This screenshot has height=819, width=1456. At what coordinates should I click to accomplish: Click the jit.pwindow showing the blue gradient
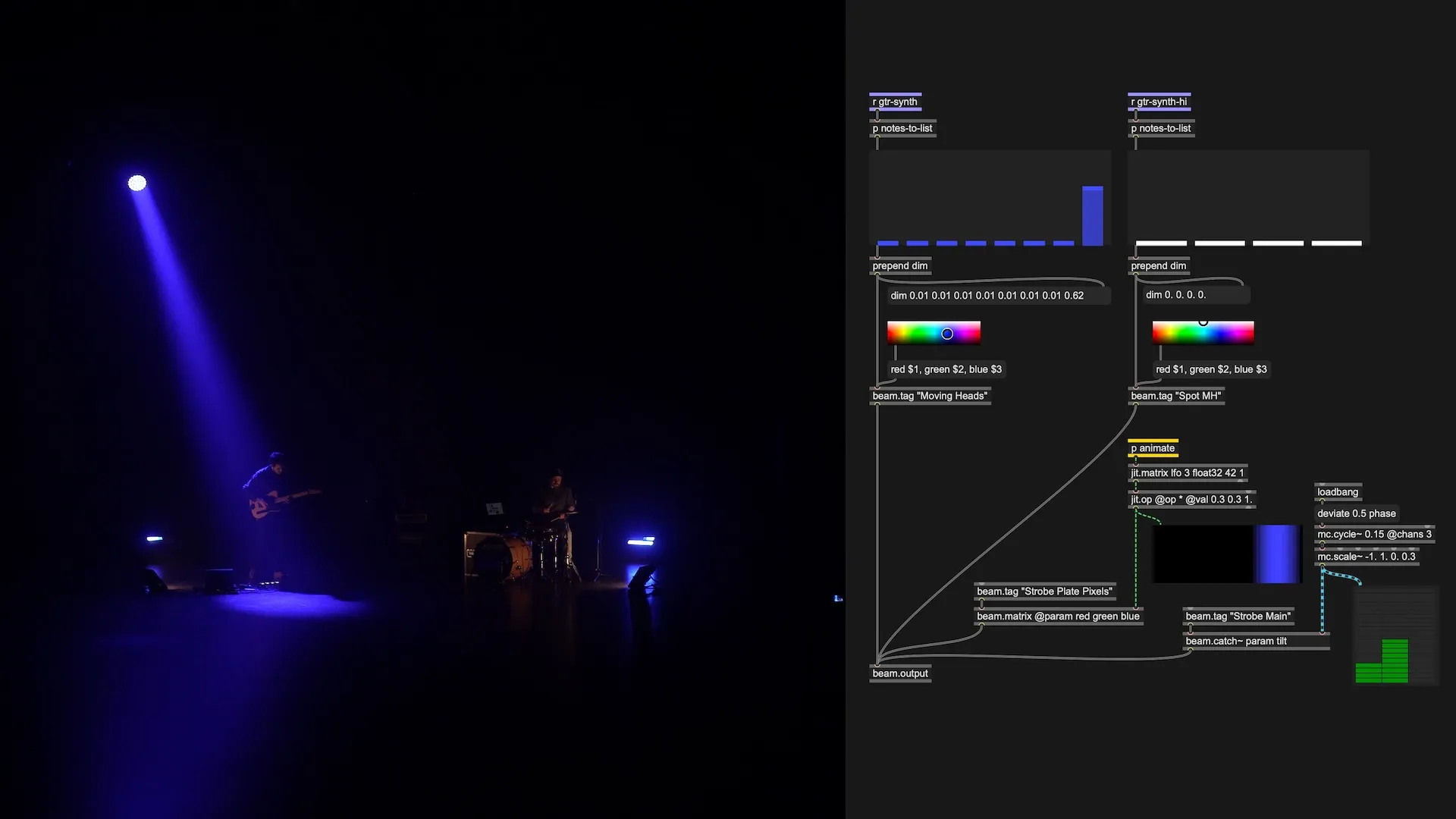pos(1226,554)
